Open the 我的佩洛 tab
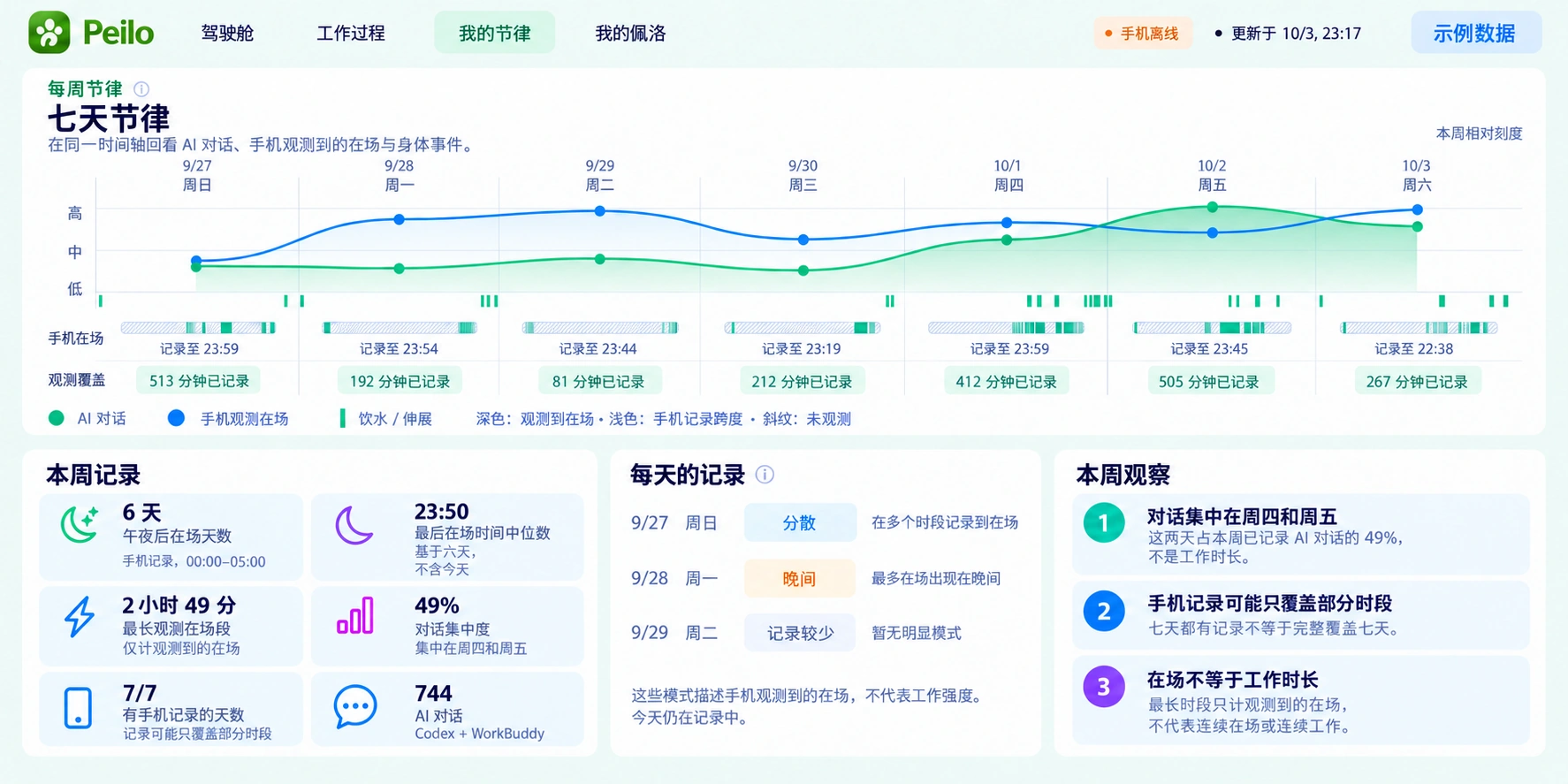 (x=630, y=33)
